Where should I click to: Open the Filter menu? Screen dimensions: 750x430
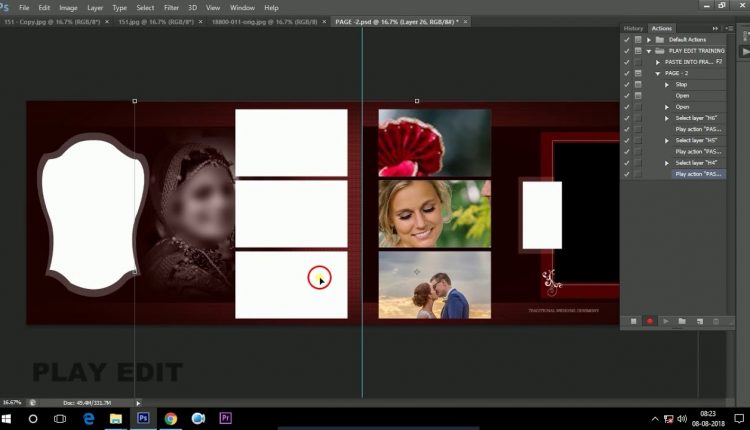[x=171, y=8]
